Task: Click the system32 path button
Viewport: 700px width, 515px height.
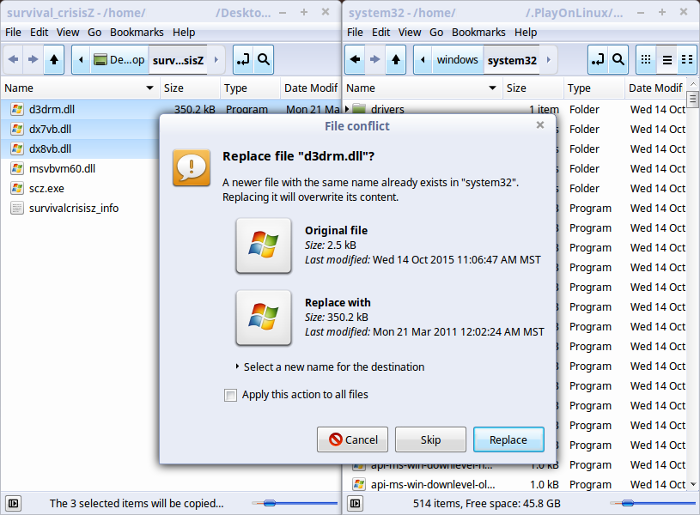Action: [512, 59]
